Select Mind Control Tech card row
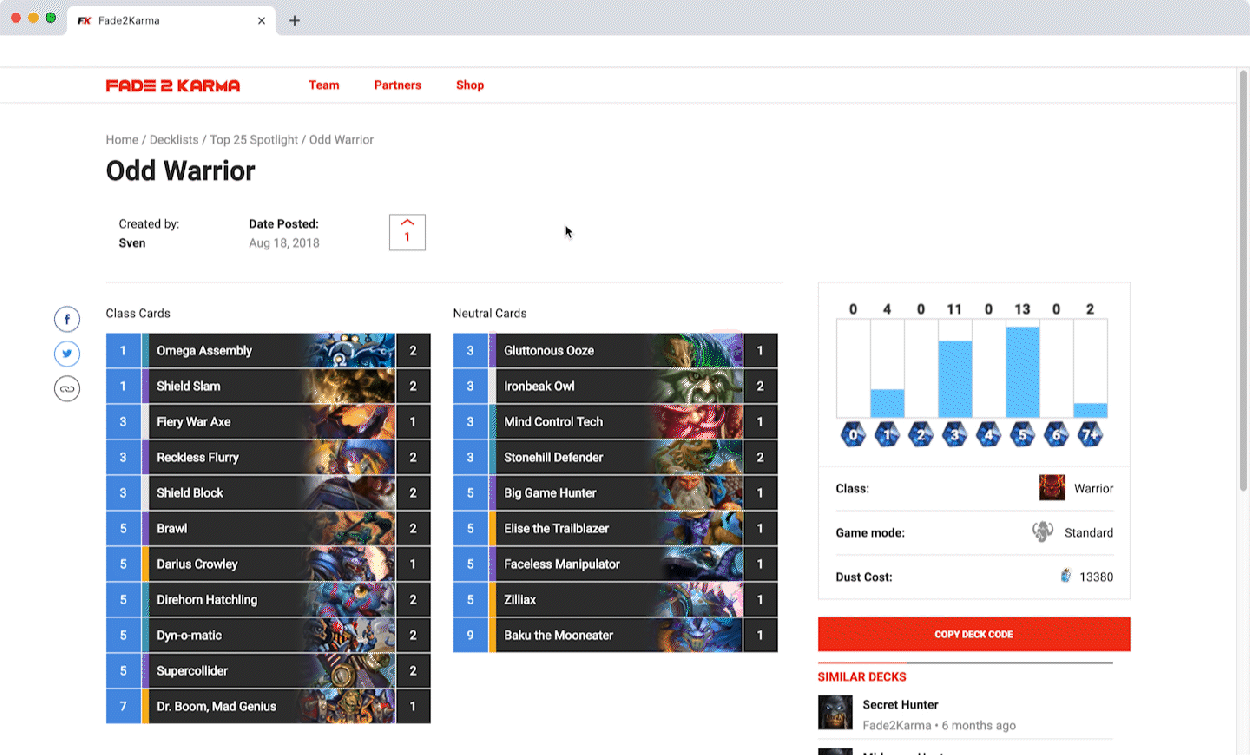Screen dimensions: 1250x755 click(615, 422)
